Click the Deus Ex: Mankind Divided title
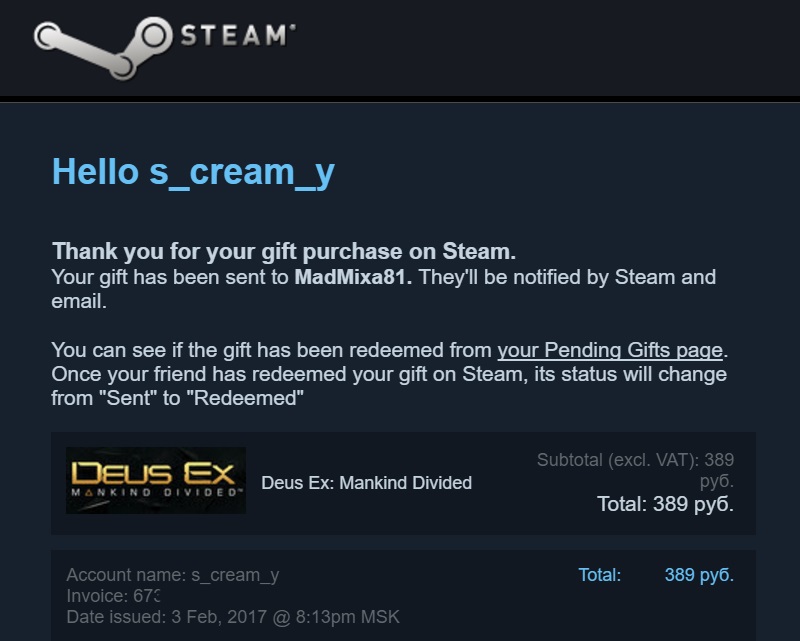The height and width of the screenshot is (641, 800). [366, 483]
